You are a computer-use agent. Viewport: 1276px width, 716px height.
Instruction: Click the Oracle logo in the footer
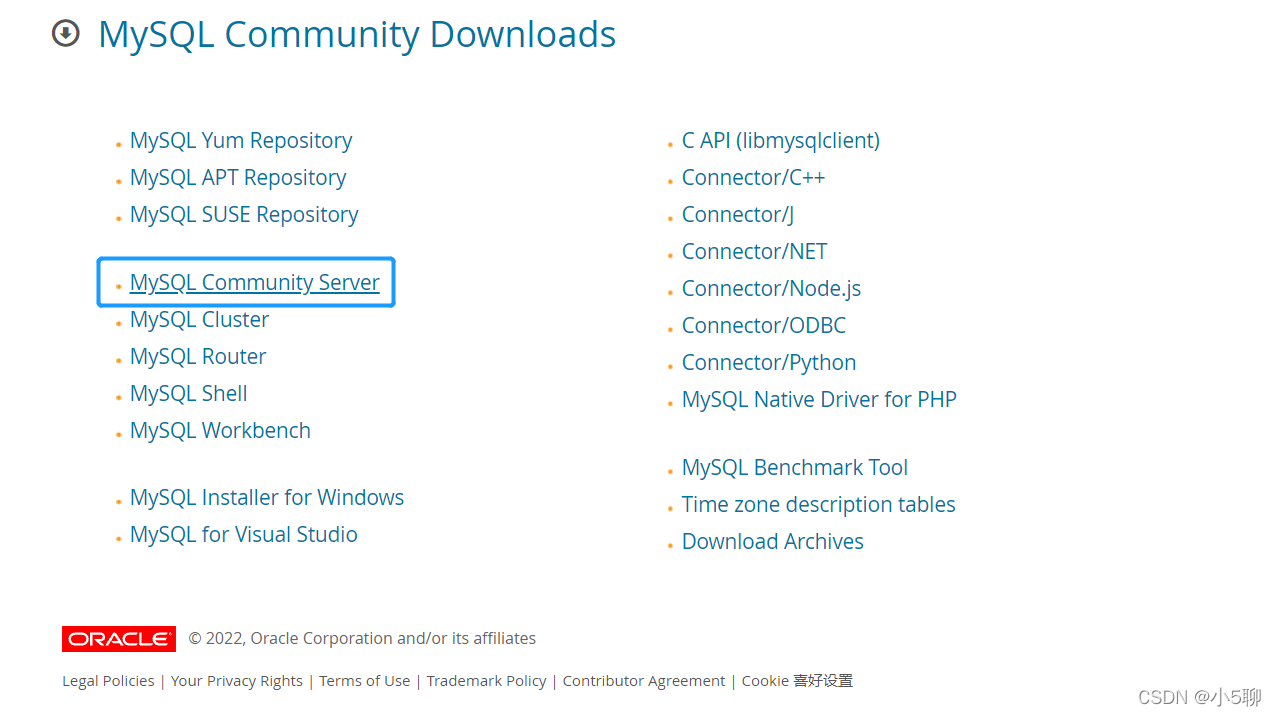119,639
